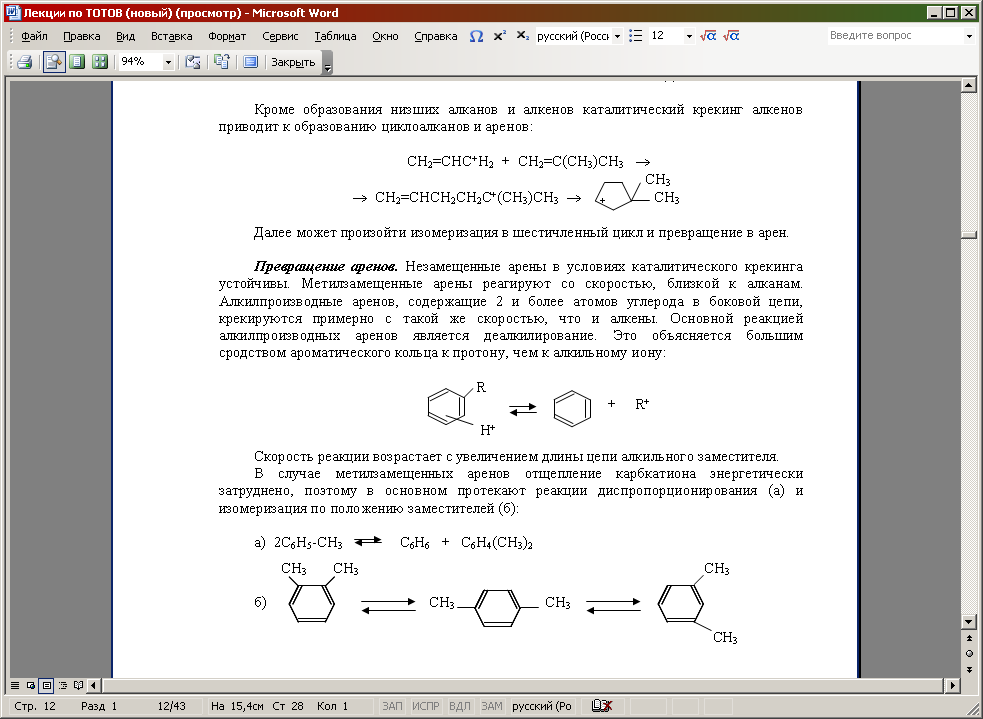Click the vertical scrollbar thumb
Screen dimensions: 983x719
coord(969,234)
